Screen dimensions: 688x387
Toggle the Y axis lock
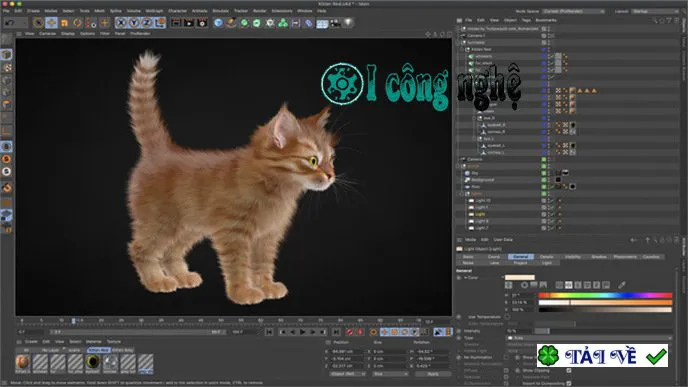(134, 22)
